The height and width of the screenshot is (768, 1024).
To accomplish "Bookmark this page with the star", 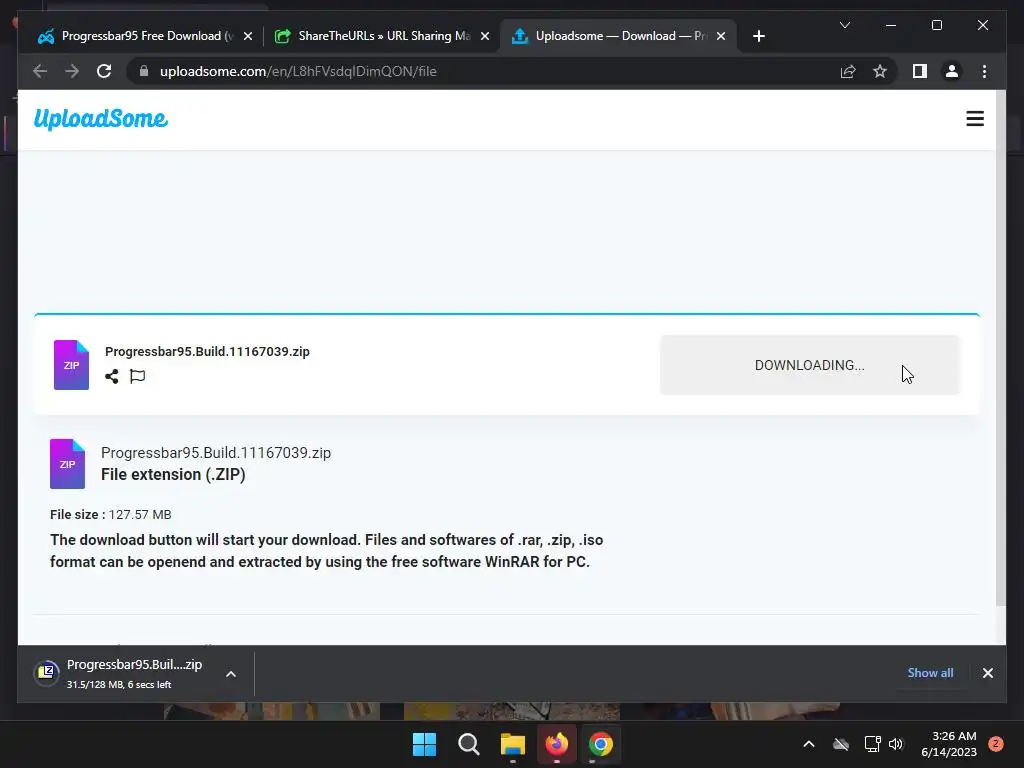I will point(880,71).
